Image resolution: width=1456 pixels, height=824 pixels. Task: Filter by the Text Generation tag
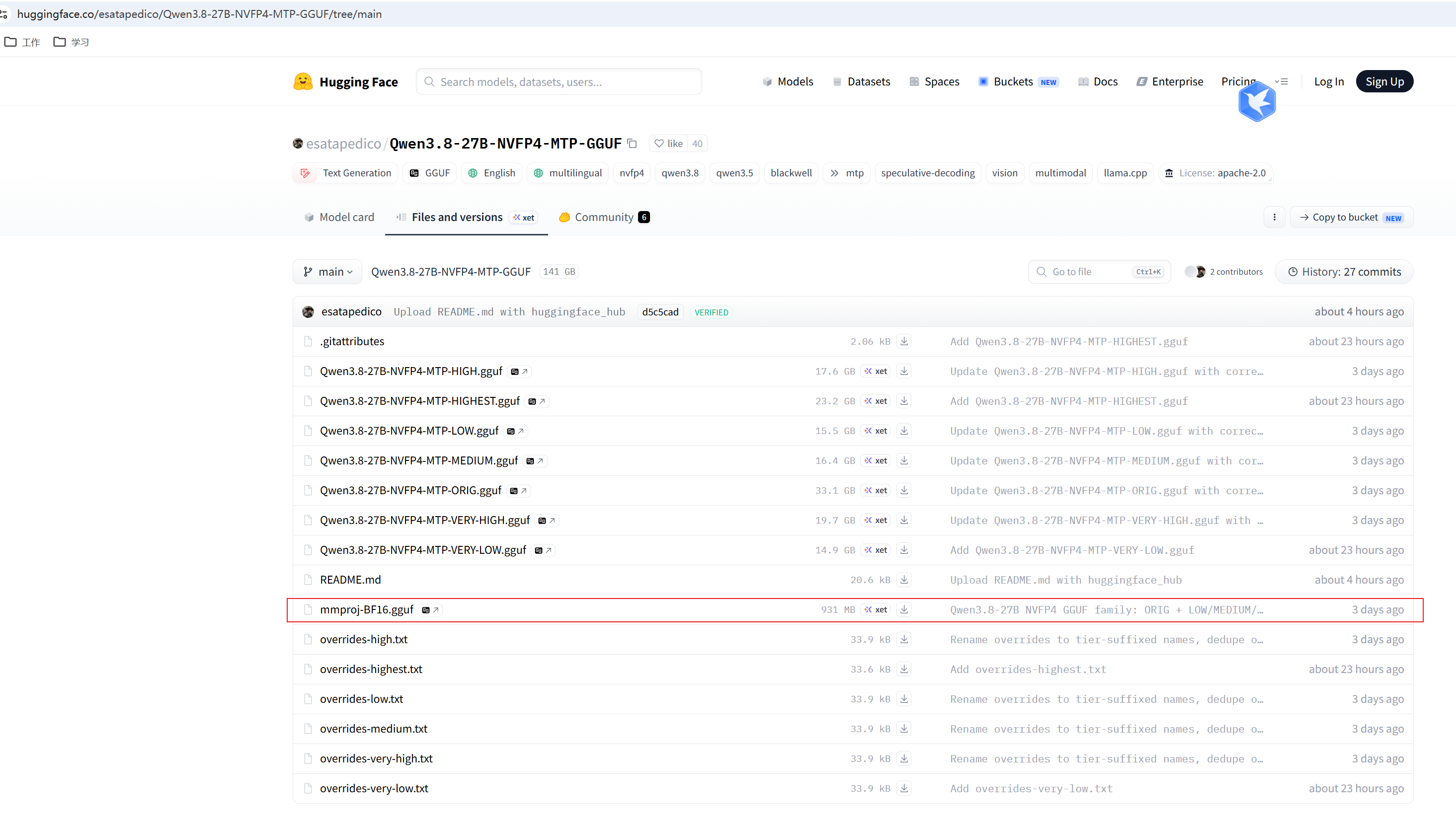point(345,173)
